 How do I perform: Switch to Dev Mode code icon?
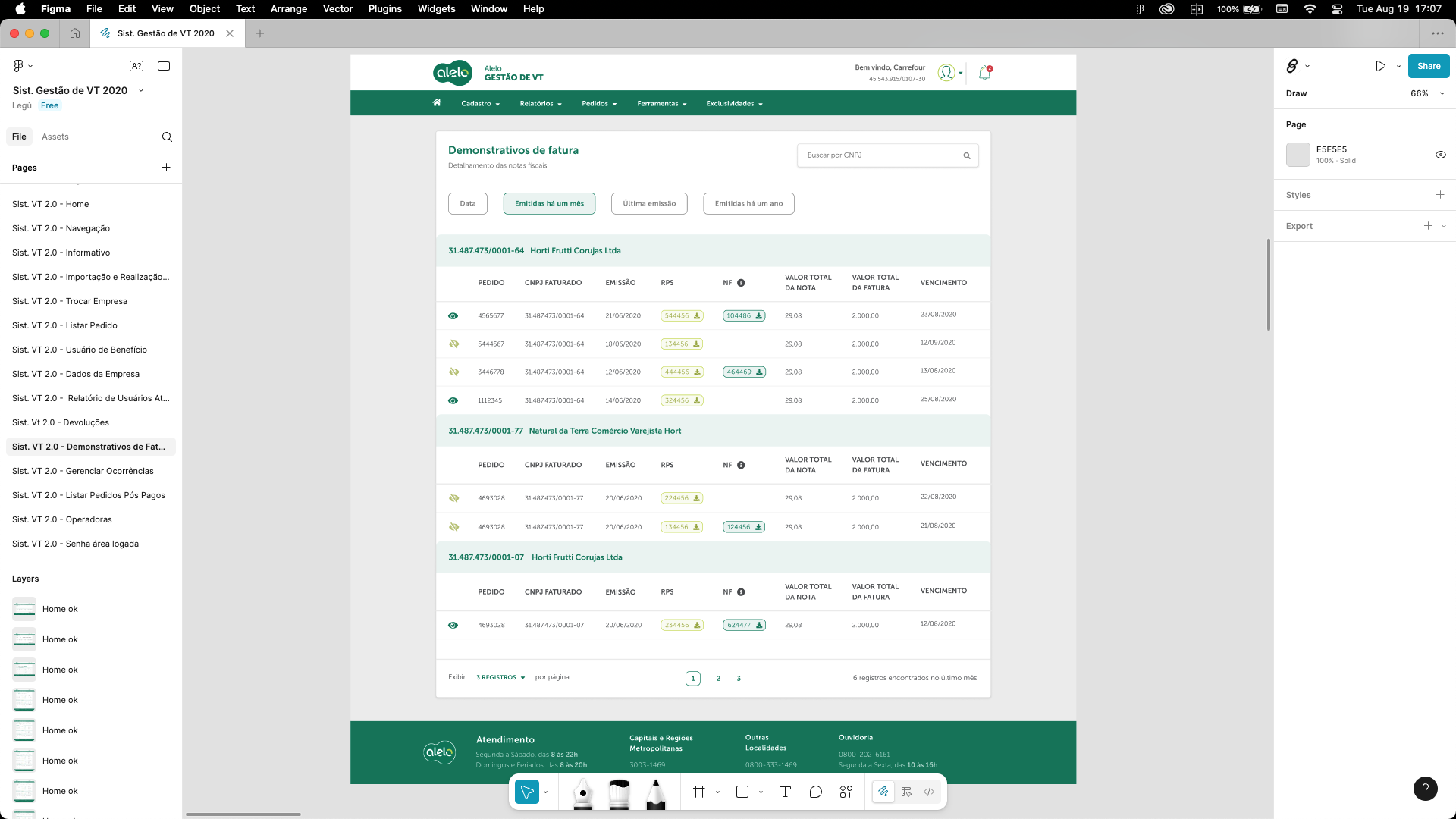pos(929,792)
